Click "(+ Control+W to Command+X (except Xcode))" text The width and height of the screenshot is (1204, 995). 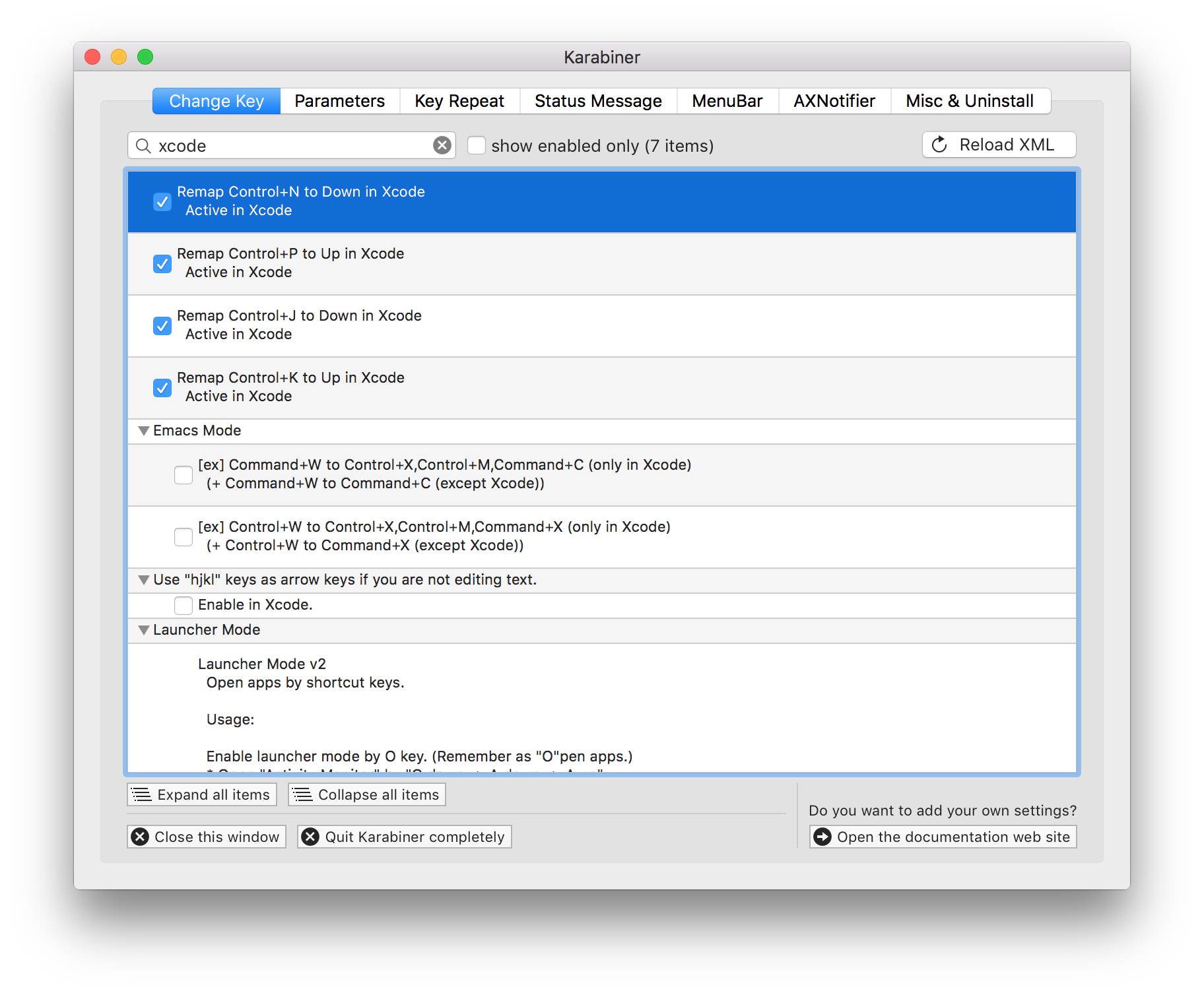pyautogui.click(x=365, y=545)
